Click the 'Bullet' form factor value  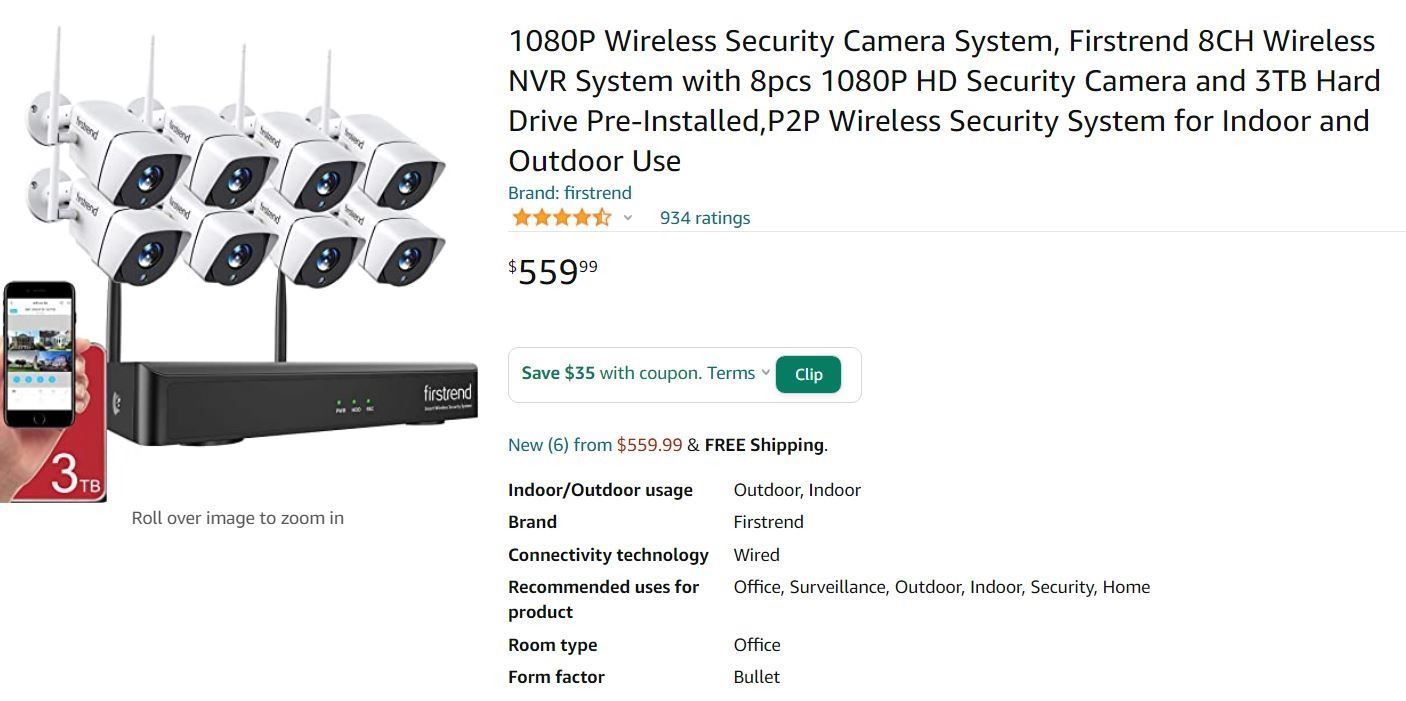[756, 677]
